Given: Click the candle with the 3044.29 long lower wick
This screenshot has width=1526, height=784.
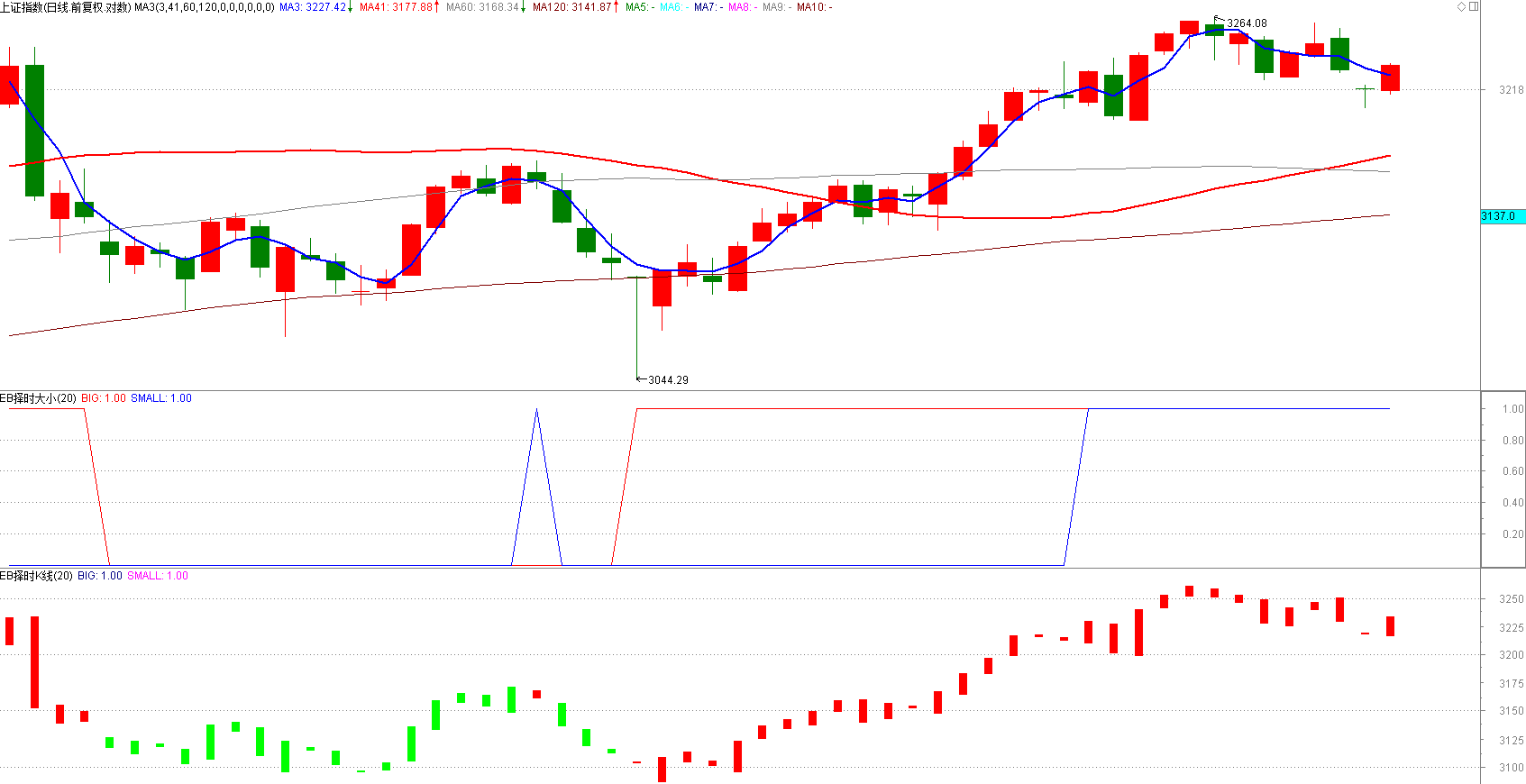Looking at the screenshot, I should point(636,326).
